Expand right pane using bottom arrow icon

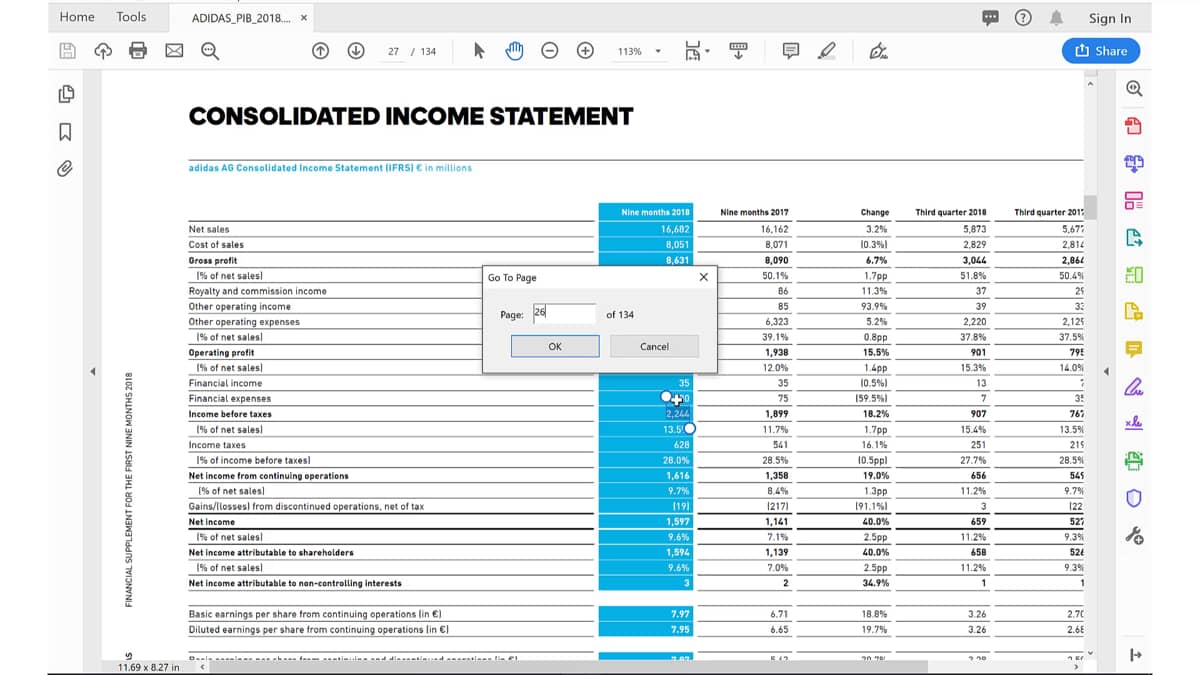click(1133, 656)
